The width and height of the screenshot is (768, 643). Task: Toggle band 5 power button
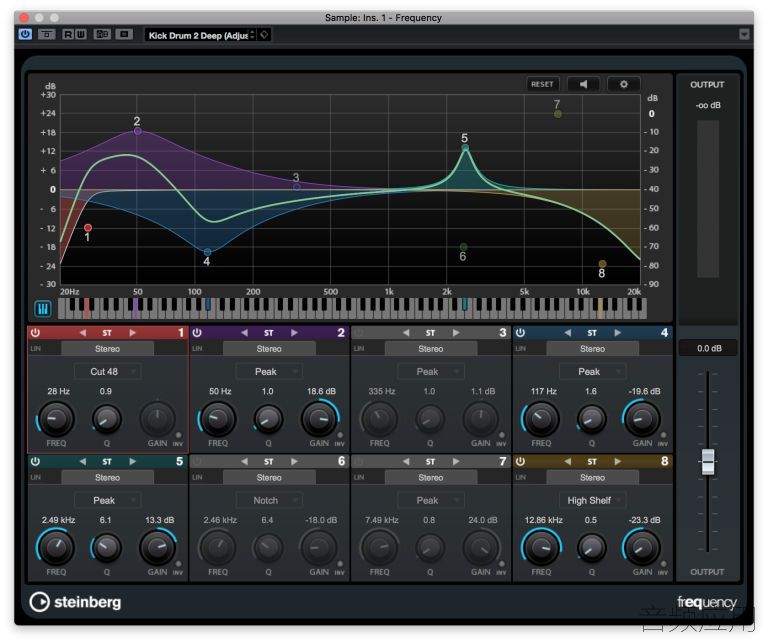(x=35, y=461)
